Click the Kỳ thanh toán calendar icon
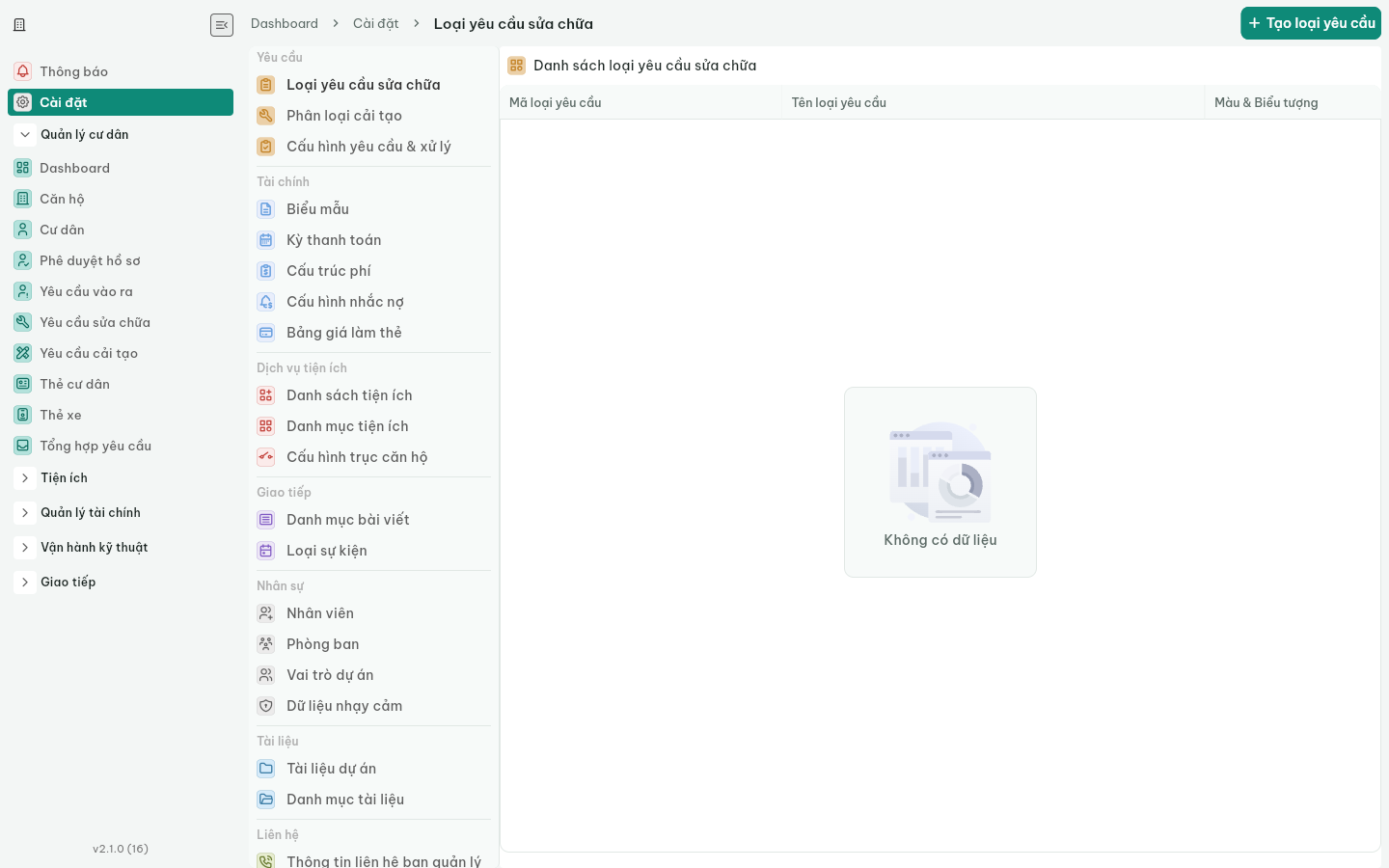Image resolution: width=1389 pixels, height=868 pixels. point(266,240)
